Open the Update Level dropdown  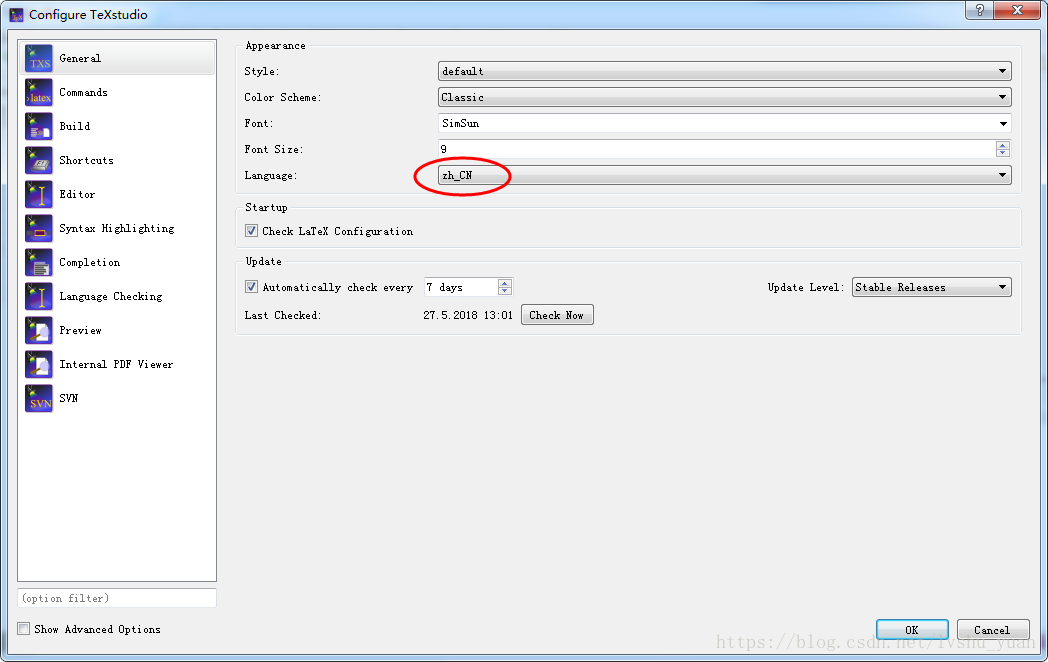932,288
